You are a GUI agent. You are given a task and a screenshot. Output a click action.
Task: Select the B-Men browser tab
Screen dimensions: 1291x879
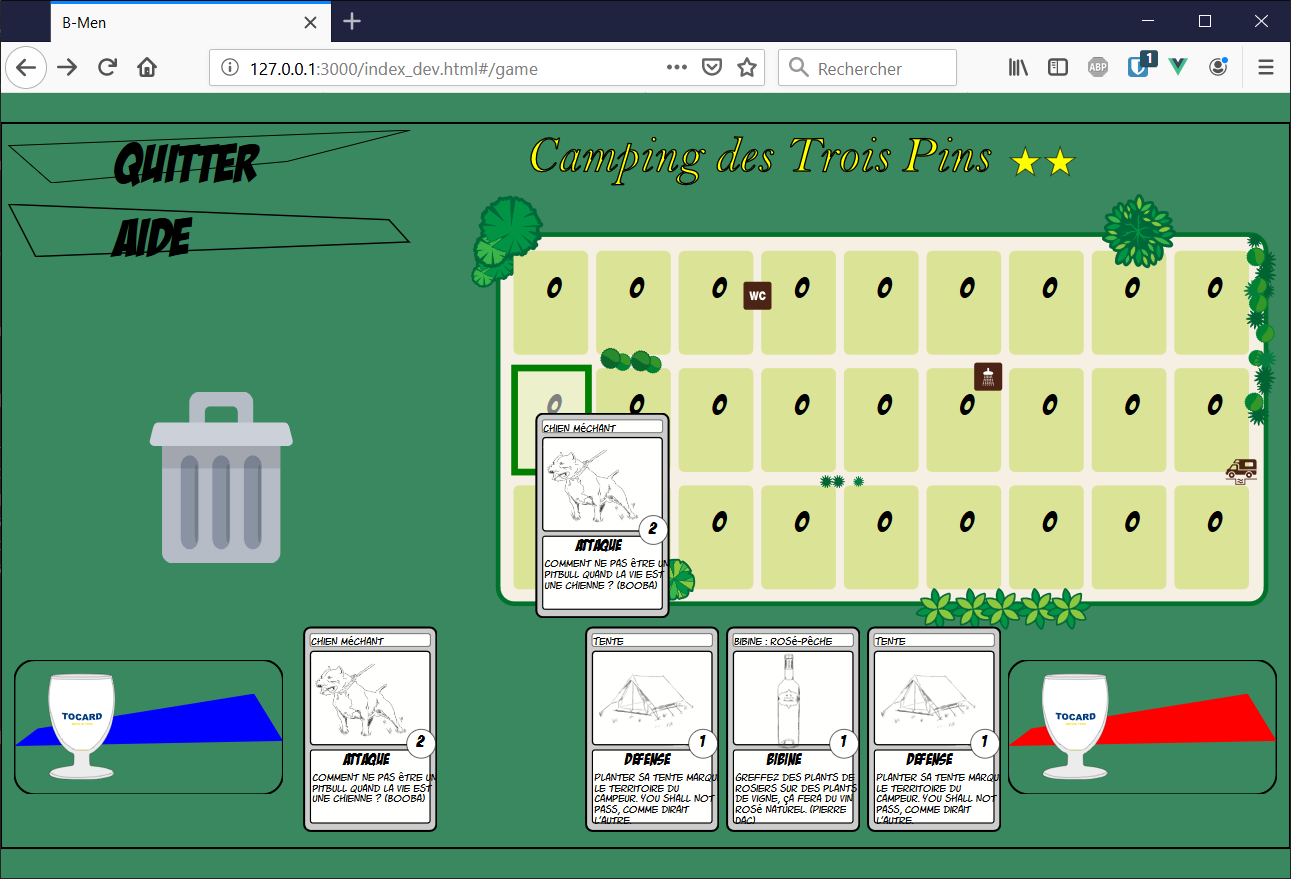[180, 22]
